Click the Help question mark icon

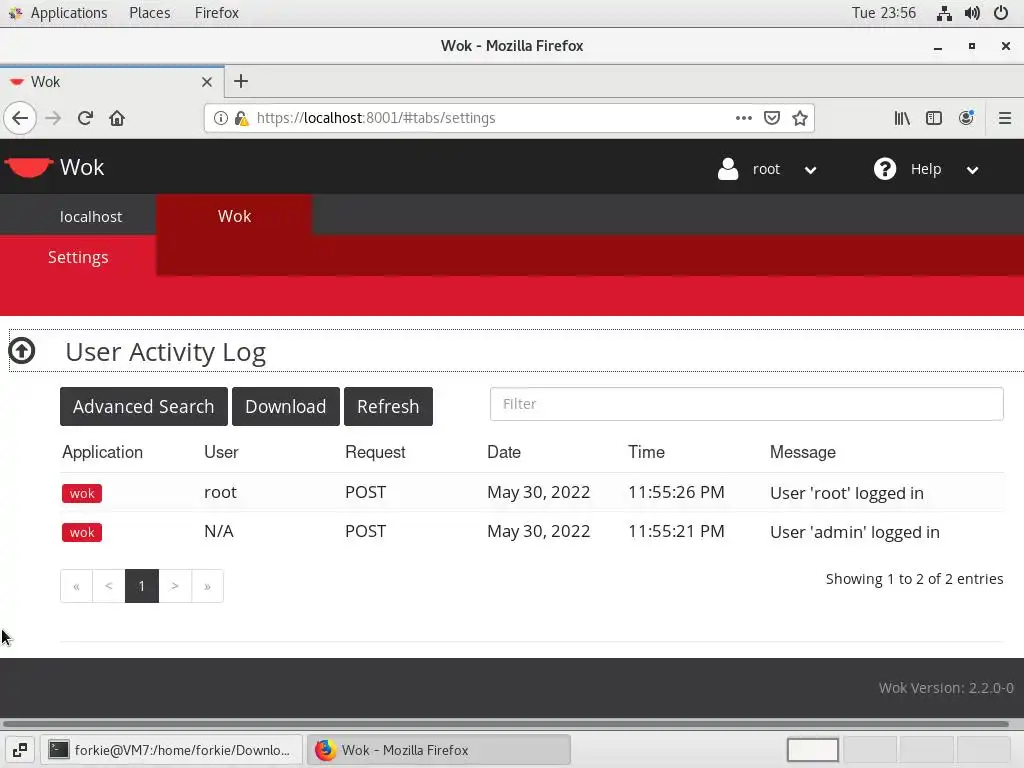pos(885,169)
